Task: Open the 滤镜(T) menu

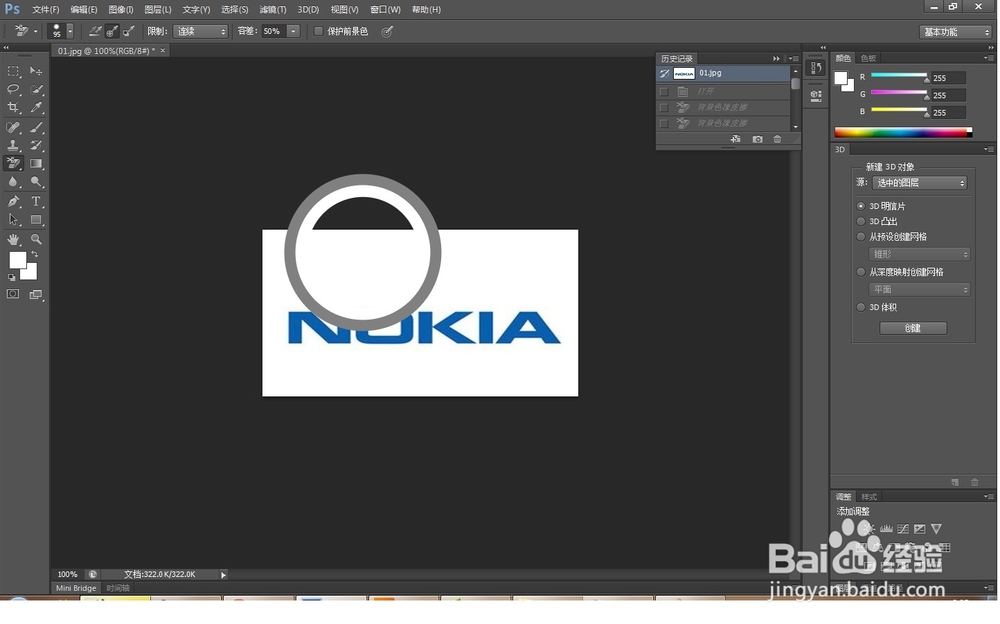Action: pyautogui.click(x=272, y=10)
